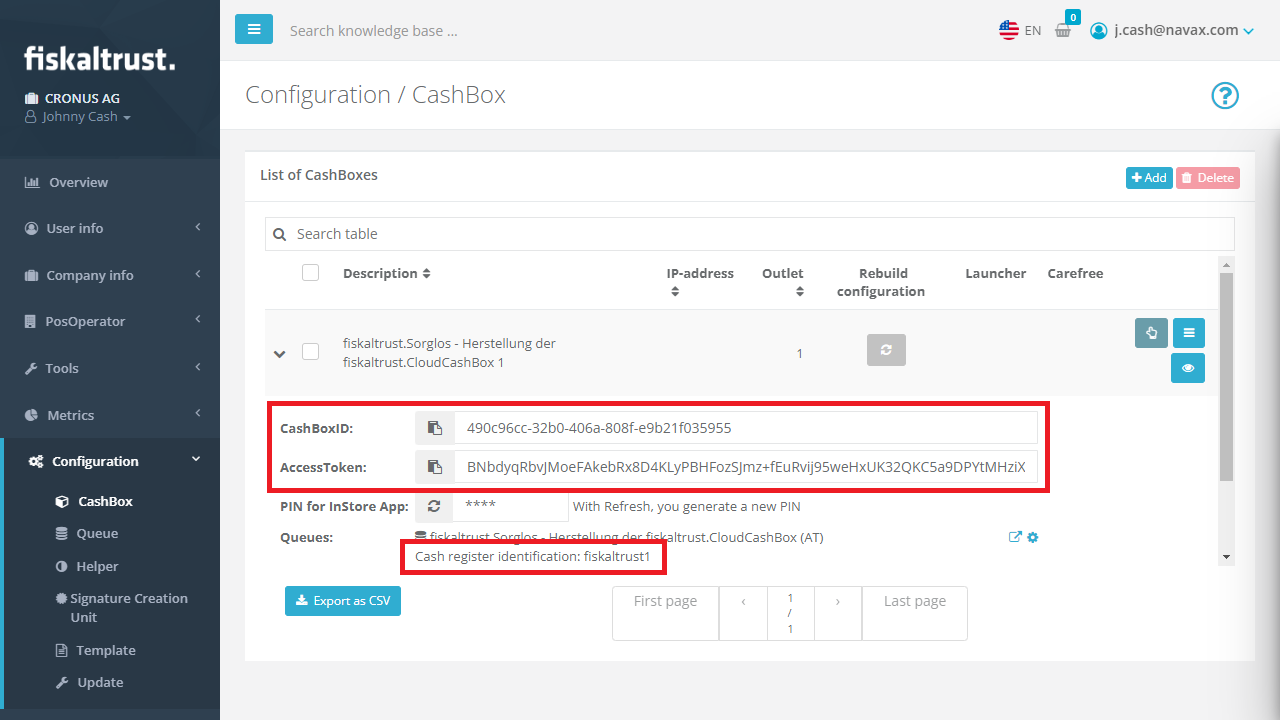Copy the CashBoxID to clipboard
The image size is (1280, 720).
click(x=434, y=428)
